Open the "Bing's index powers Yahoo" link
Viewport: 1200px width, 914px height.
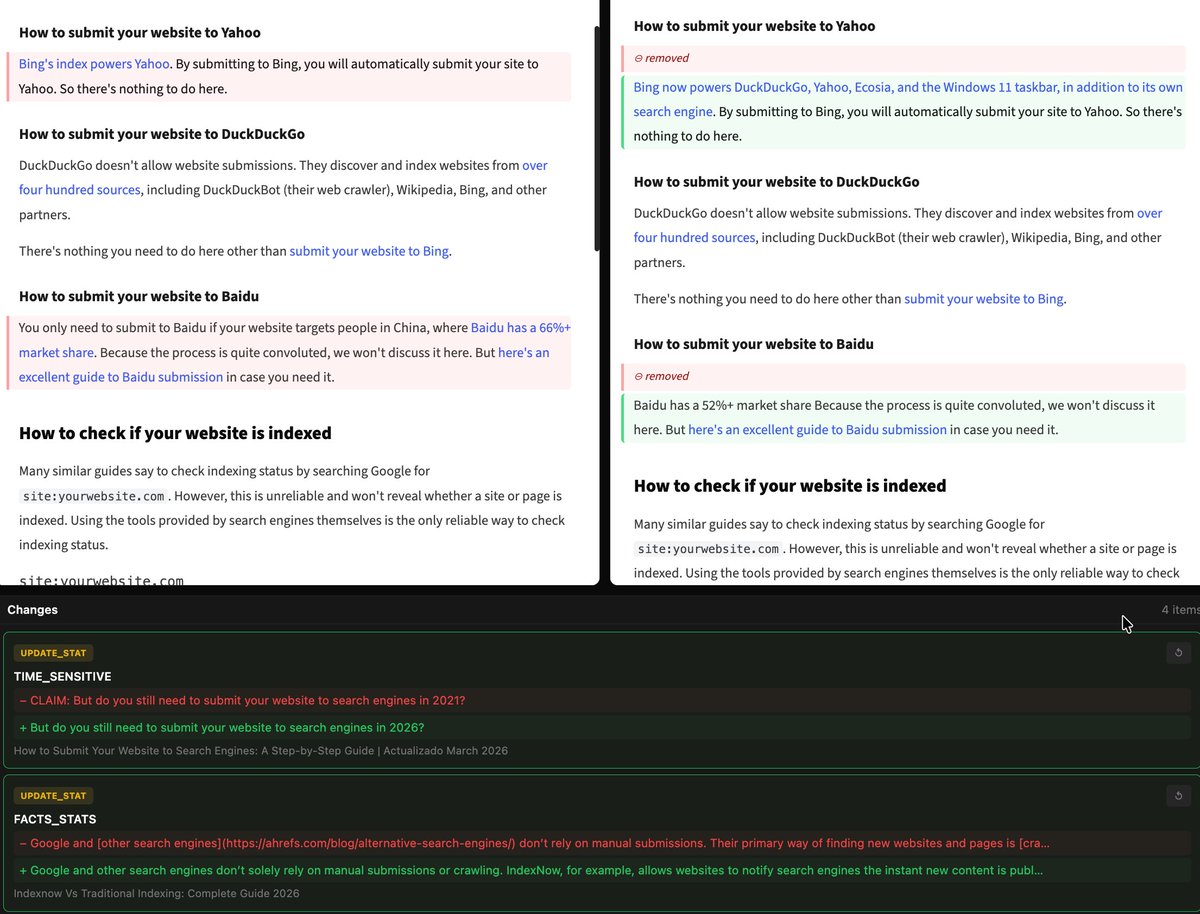click(94, 64)
